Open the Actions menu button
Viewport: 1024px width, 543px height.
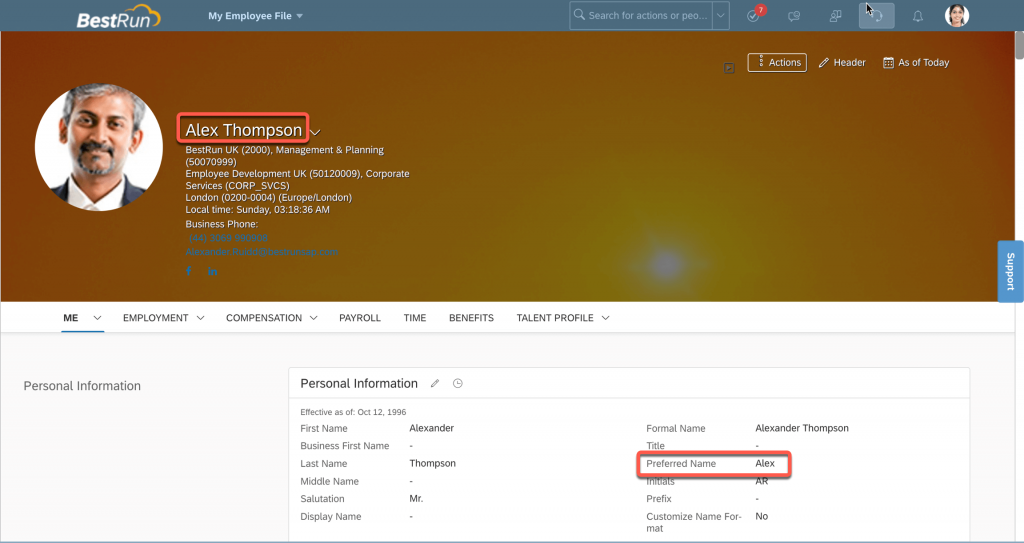pos(777,63)
